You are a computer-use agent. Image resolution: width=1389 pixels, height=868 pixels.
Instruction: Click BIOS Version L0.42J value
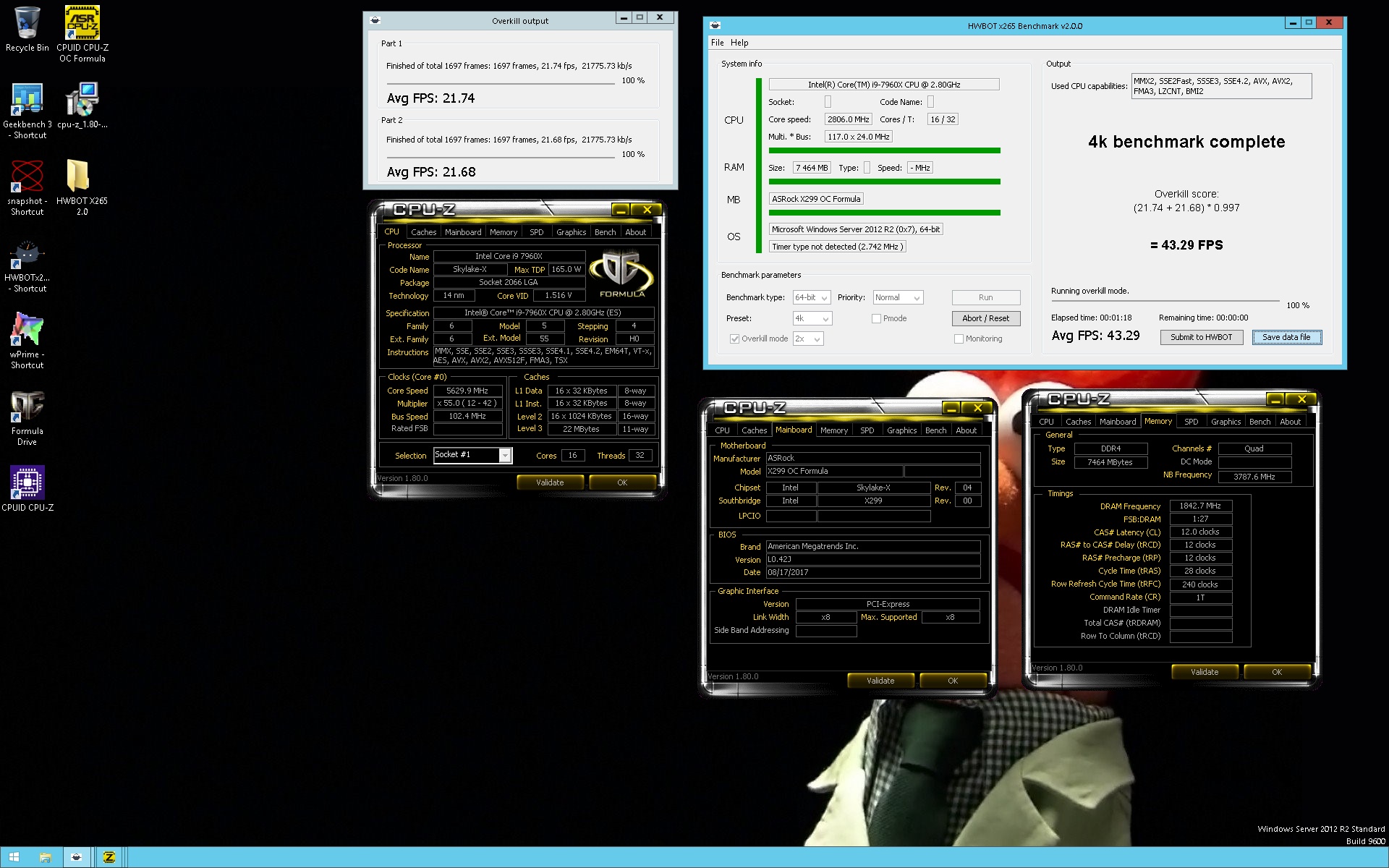(873, 559)
